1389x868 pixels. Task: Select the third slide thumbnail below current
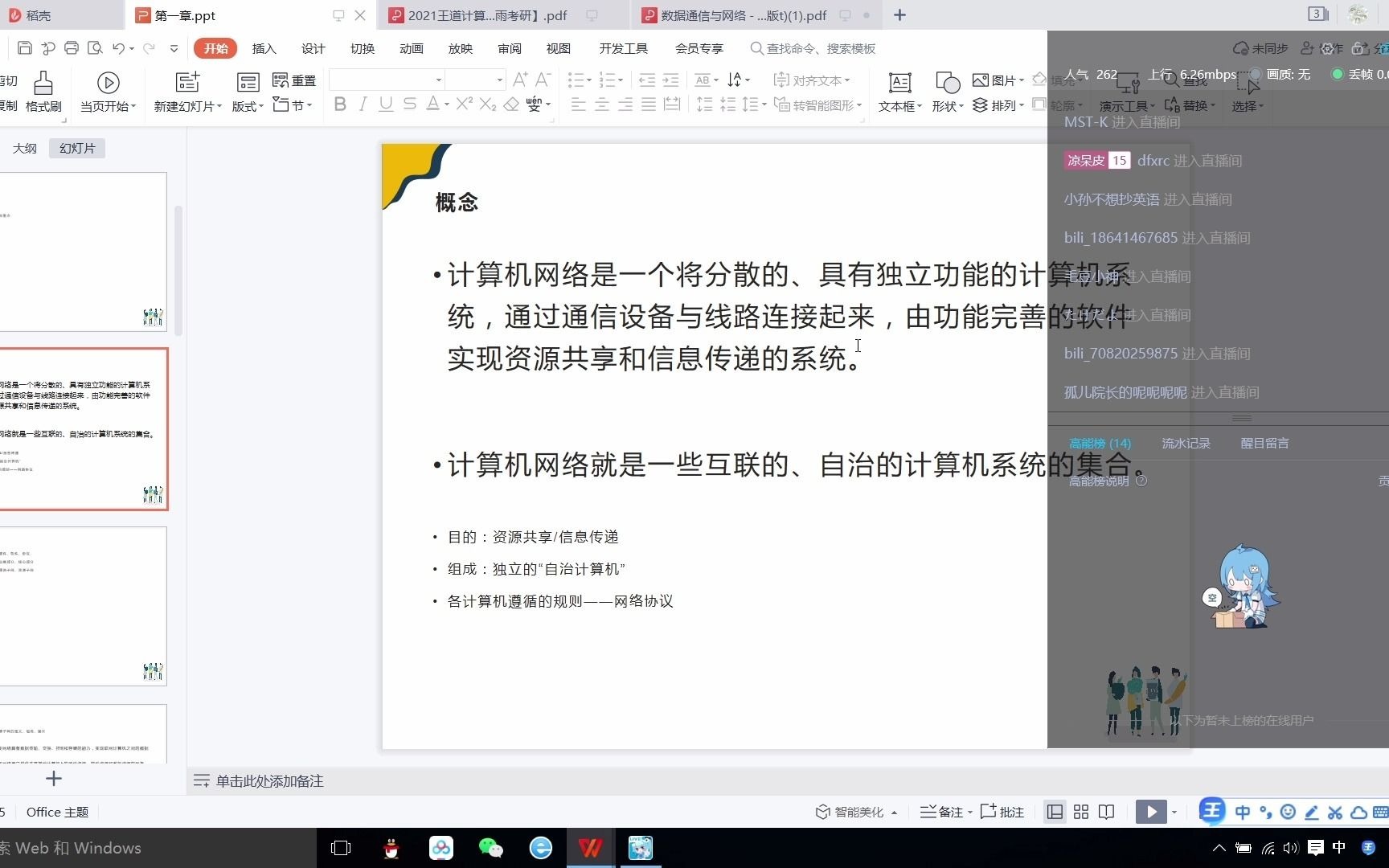coord(83,606)
